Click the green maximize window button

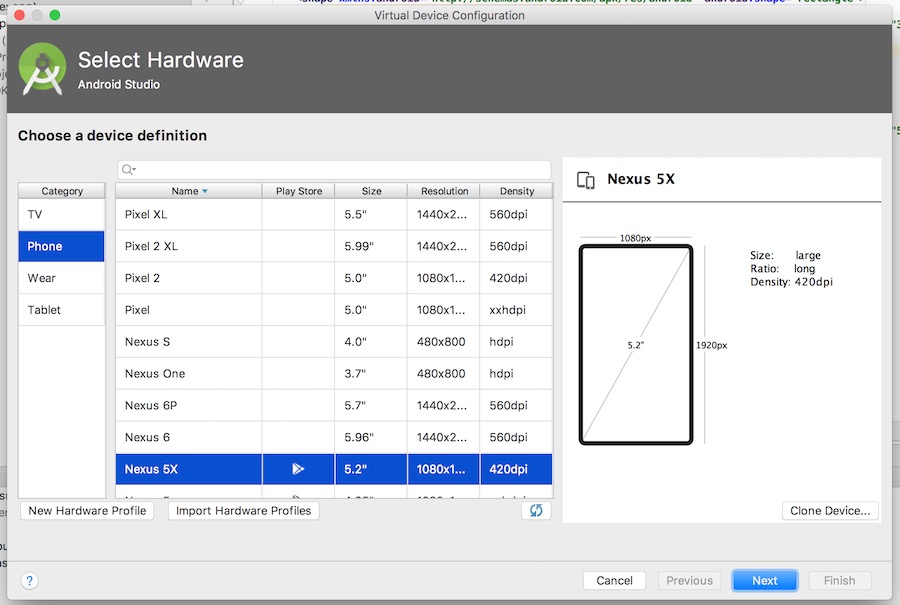point(55,15)
